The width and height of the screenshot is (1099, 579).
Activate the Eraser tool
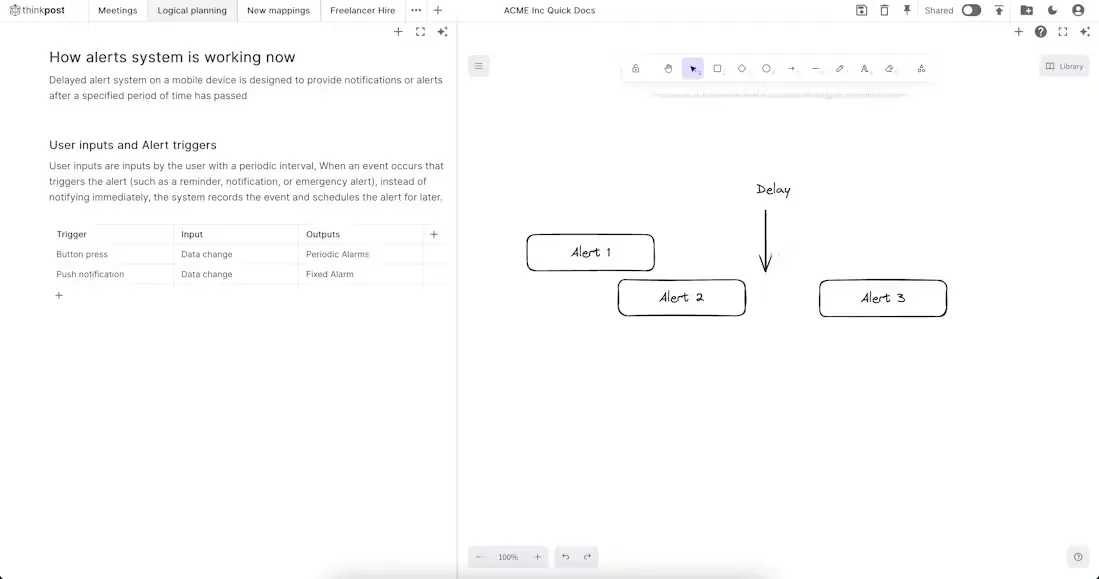[889, 68]
